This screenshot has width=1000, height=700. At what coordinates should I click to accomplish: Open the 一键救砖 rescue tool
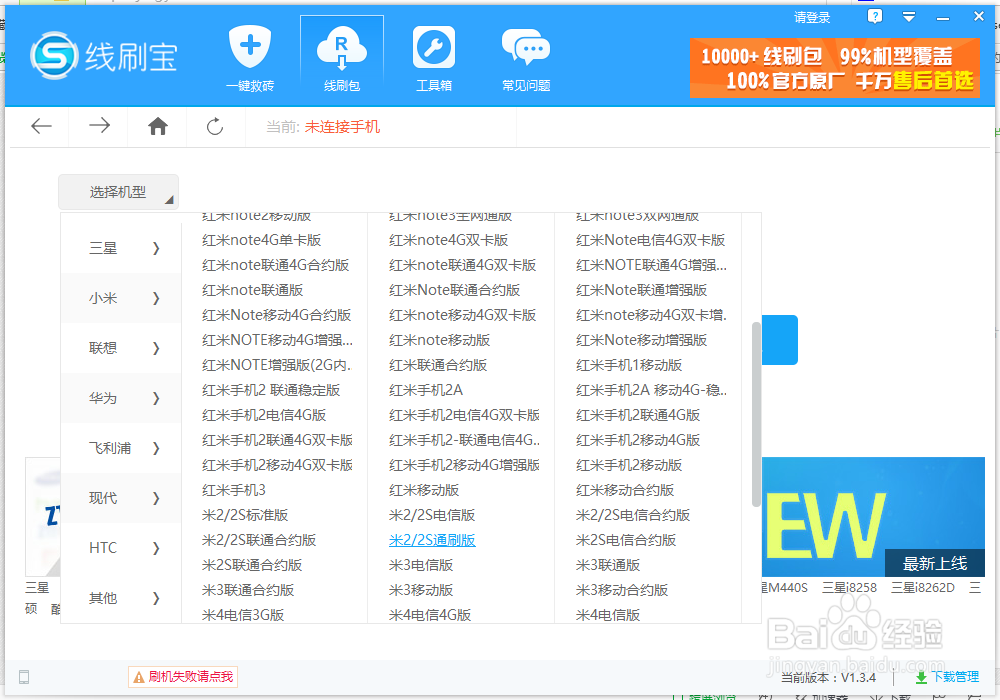click(x=250, y=57)
